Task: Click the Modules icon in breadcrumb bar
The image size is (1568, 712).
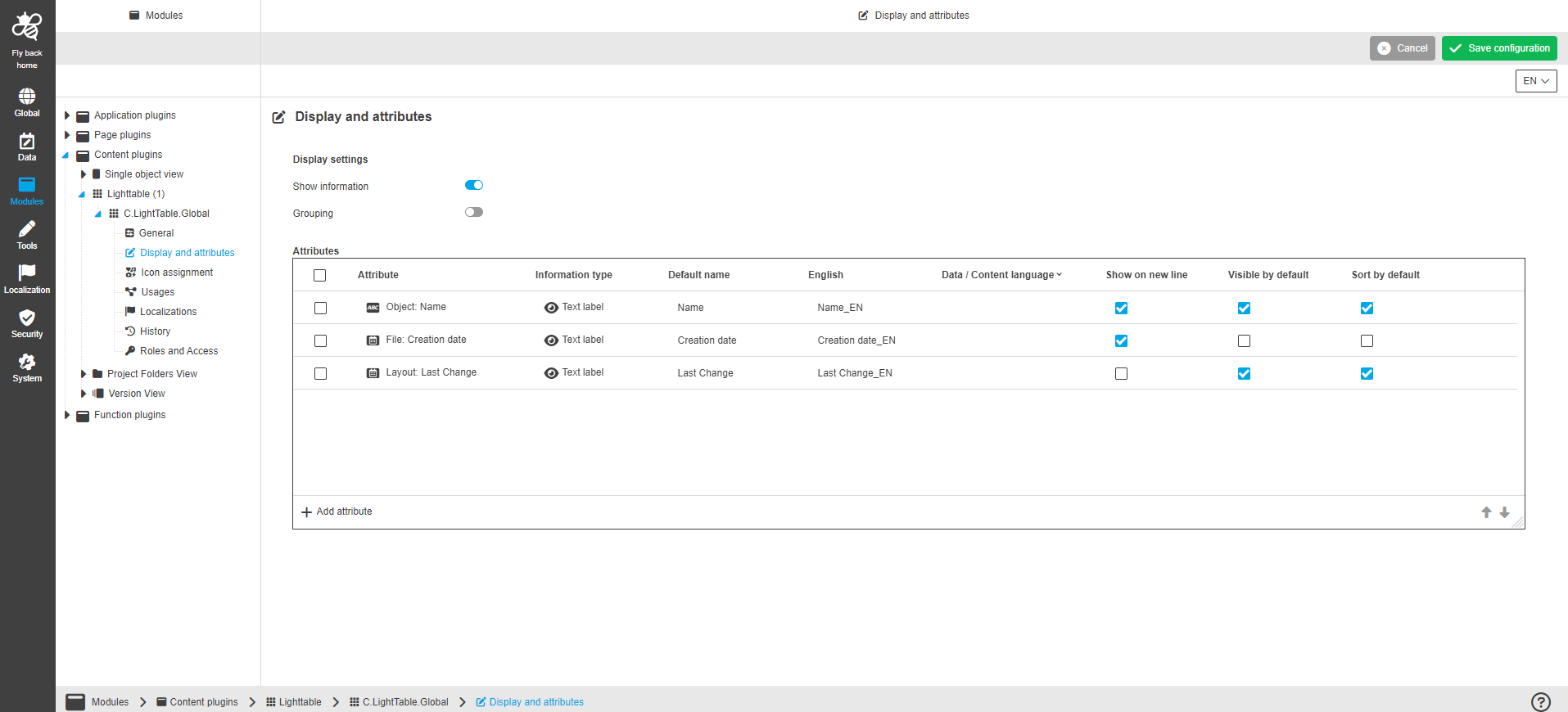Action: (x=75, y=701)
